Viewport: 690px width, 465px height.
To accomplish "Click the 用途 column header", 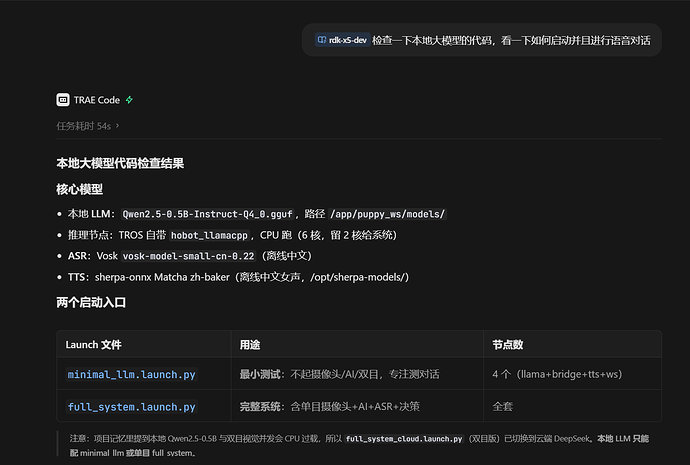I will tap(250, 344).
